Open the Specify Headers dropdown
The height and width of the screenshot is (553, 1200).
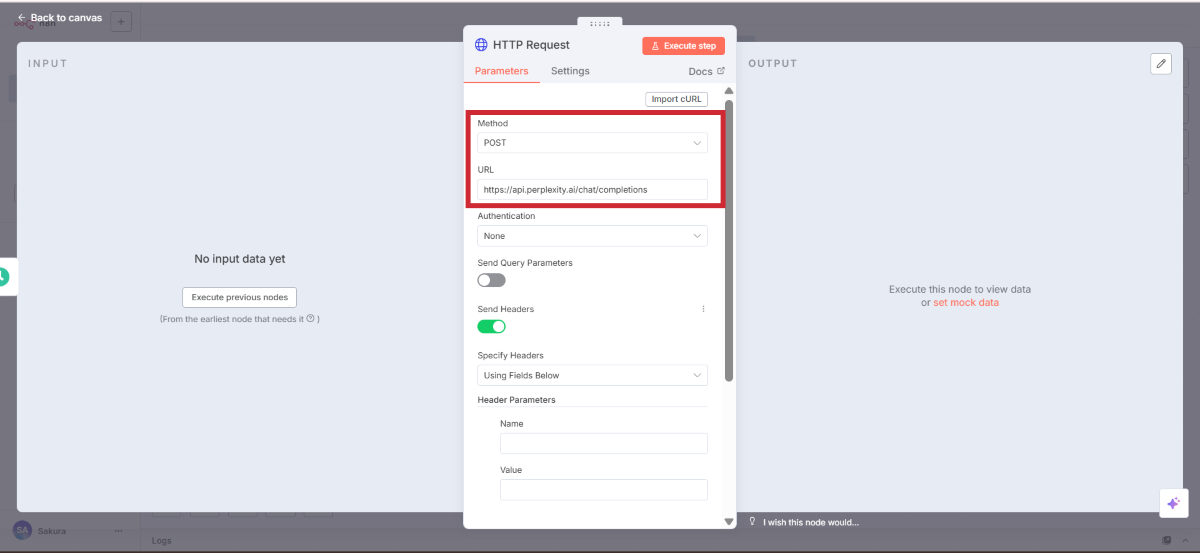coord(592,376)
